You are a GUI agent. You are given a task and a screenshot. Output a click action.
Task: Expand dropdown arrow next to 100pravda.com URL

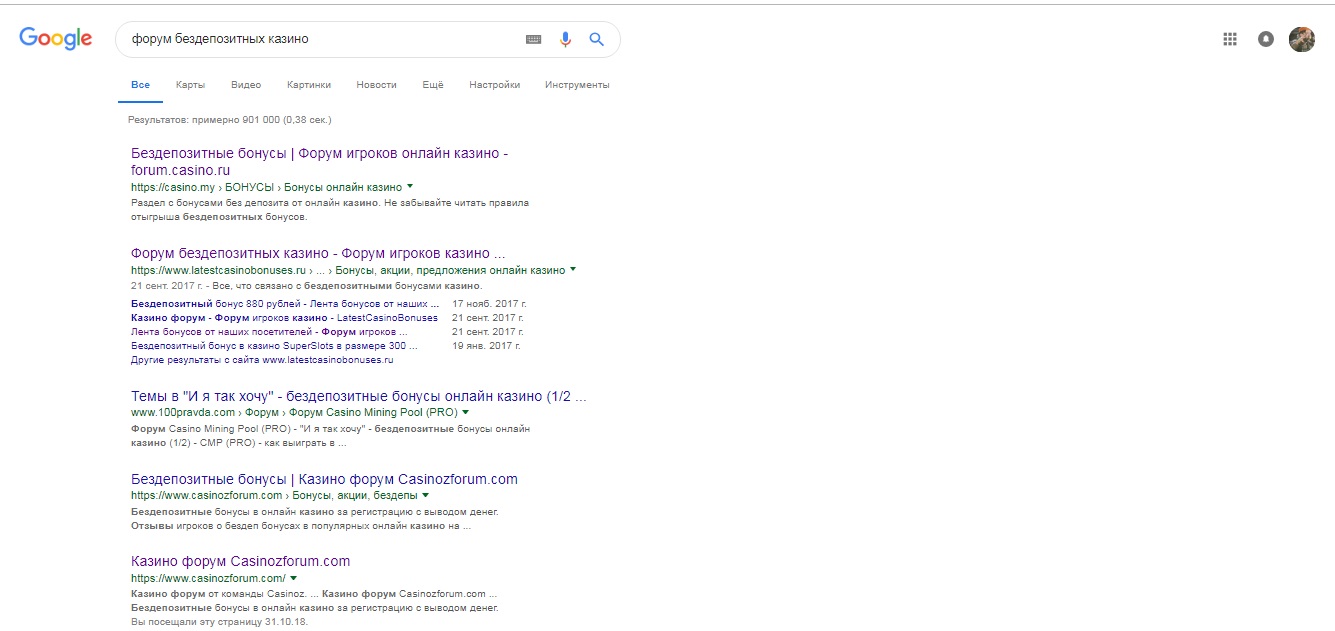pos(466,412)
